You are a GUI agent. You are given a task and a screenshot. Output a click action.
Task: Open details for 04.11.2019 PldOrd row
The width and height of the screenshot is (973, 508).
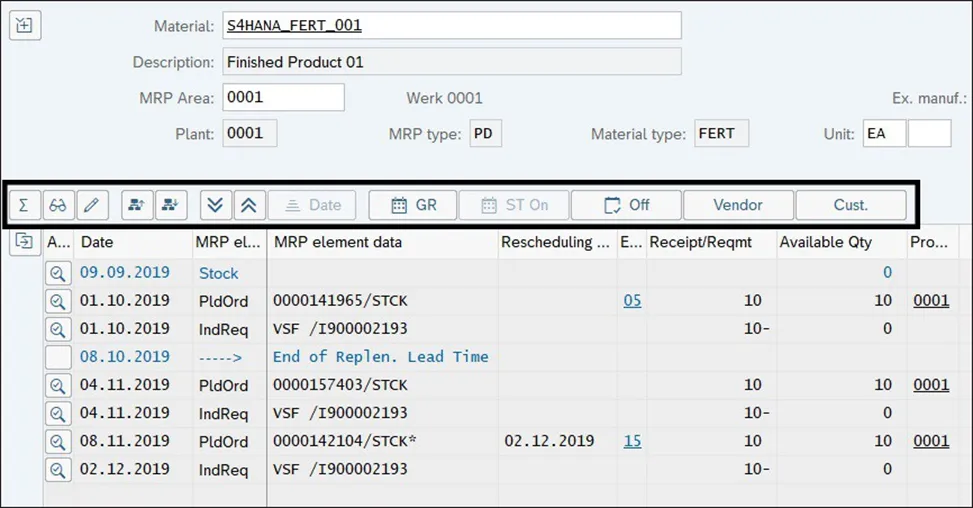pyautogui.click(x=58, y=385)
